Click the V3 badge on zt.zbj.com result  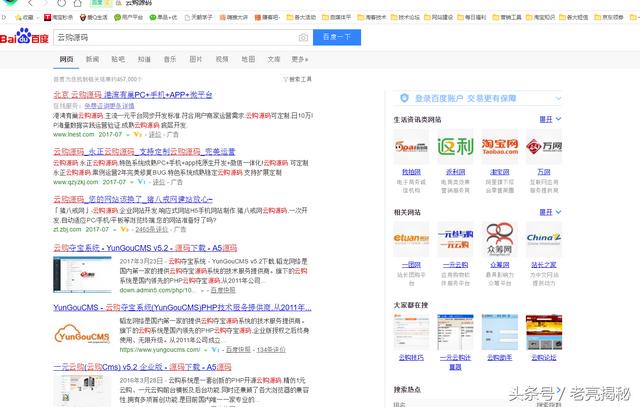tap(124, 229)
